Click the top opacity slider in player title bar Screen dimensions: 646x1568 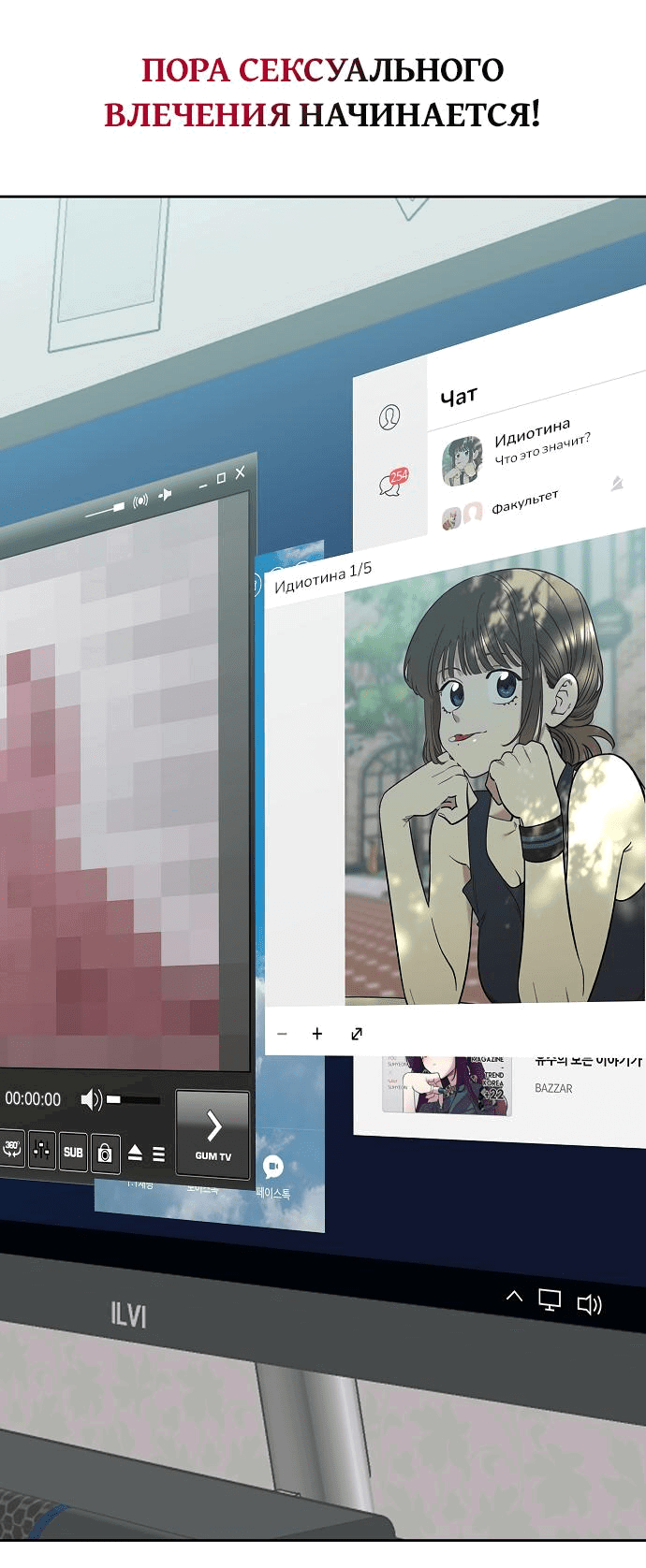pos(105,510)
